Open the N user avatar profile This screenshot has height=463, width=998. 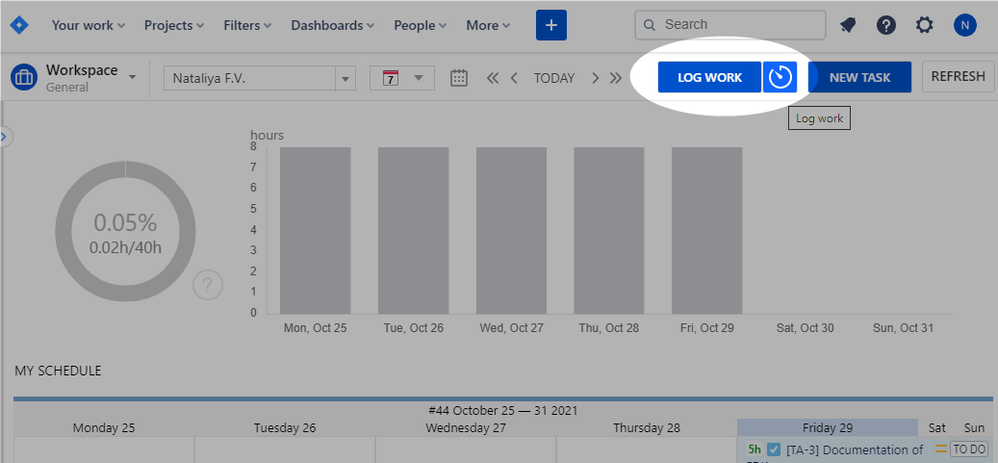coord(965,25)
